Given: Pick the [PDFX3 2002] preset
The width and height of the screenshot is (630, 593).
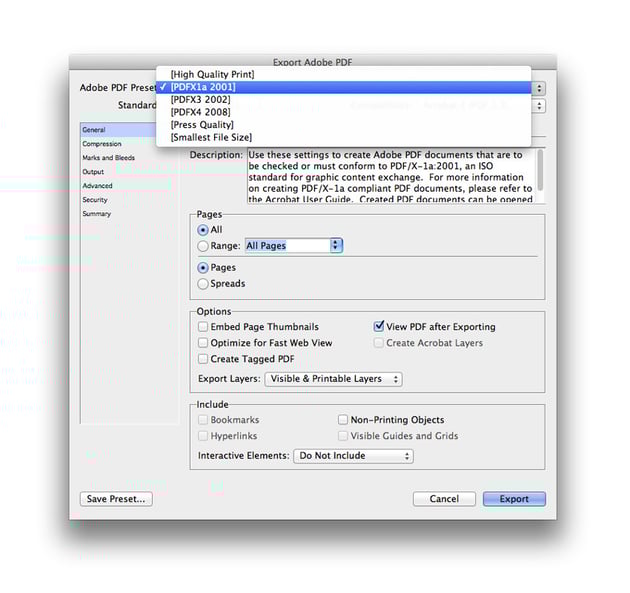Looking at the screenshot, I should click(344, 100).
